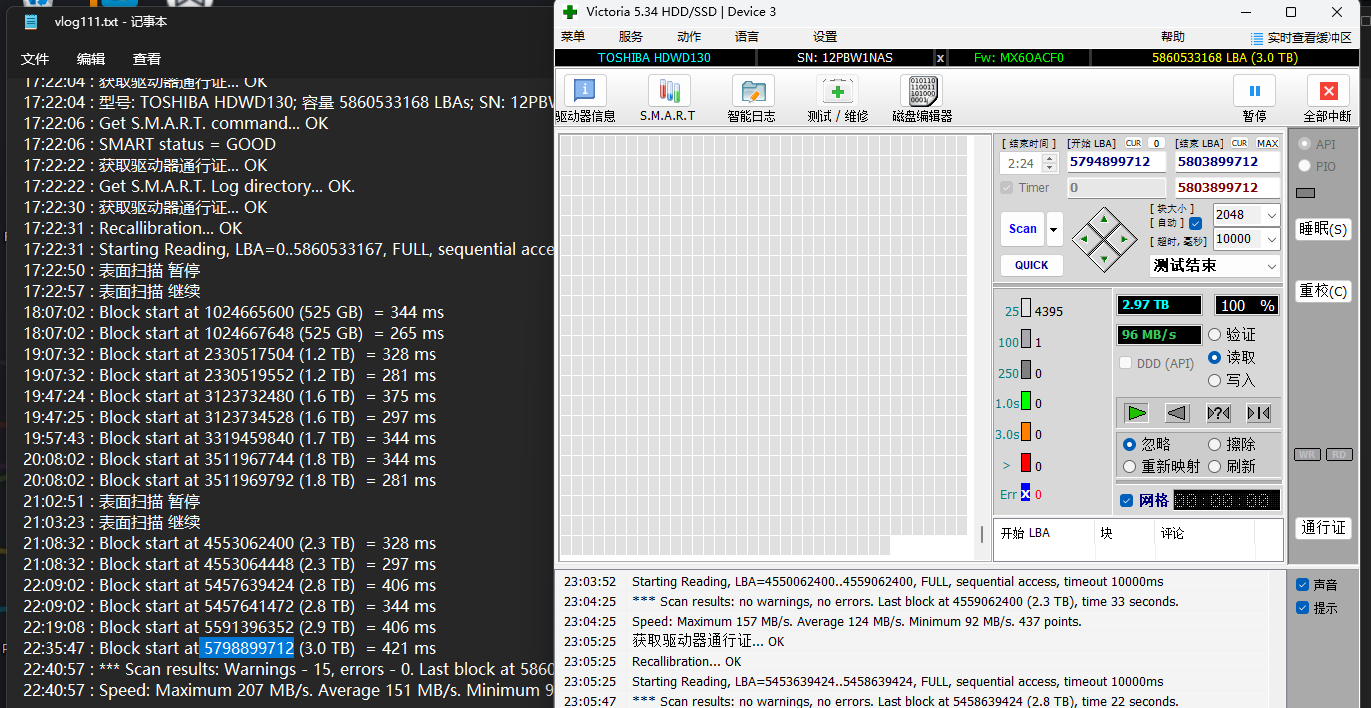Click the reverse scan arrow button

click(x=1177, y=413)
